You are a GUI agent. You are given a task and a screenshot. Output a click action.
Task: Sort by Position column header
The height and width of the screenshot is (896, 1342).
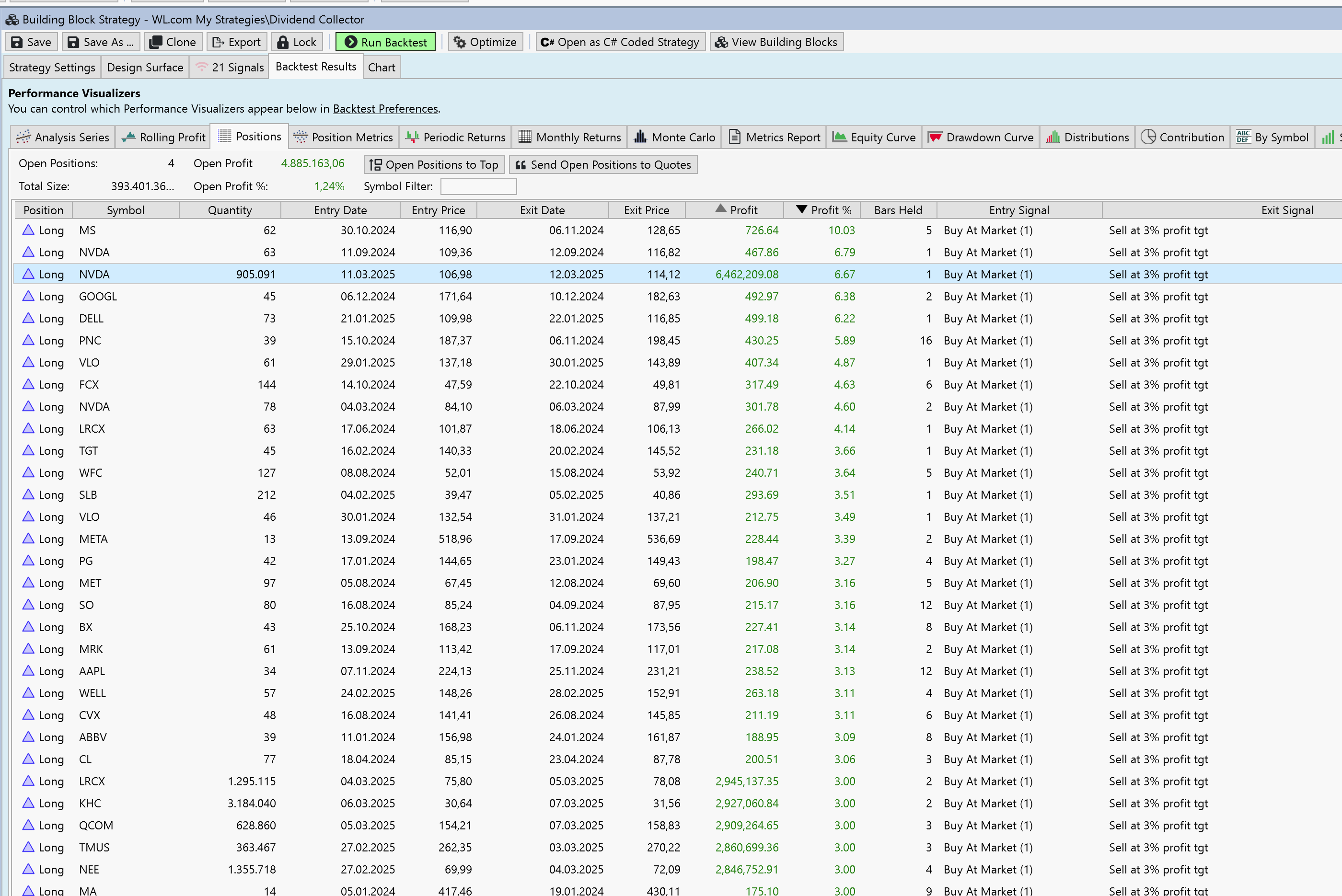(x=44, y=210)
